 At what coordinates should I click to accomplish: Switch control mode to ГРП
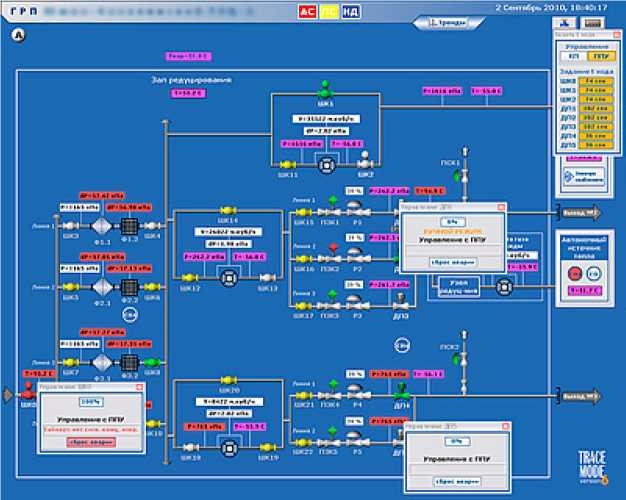click(601, 57)
